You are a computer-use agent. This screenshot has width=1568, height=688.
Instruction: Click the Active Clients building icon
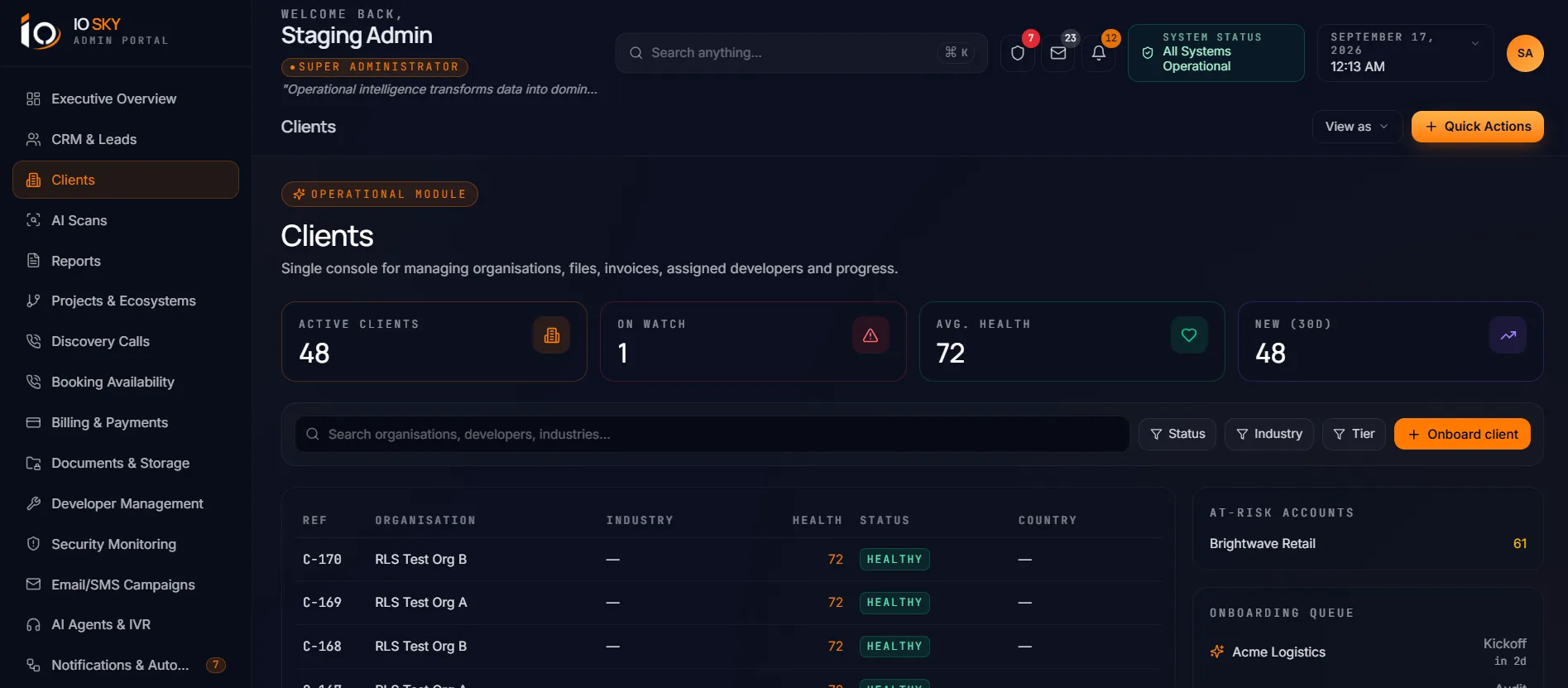tap(552, 335)
